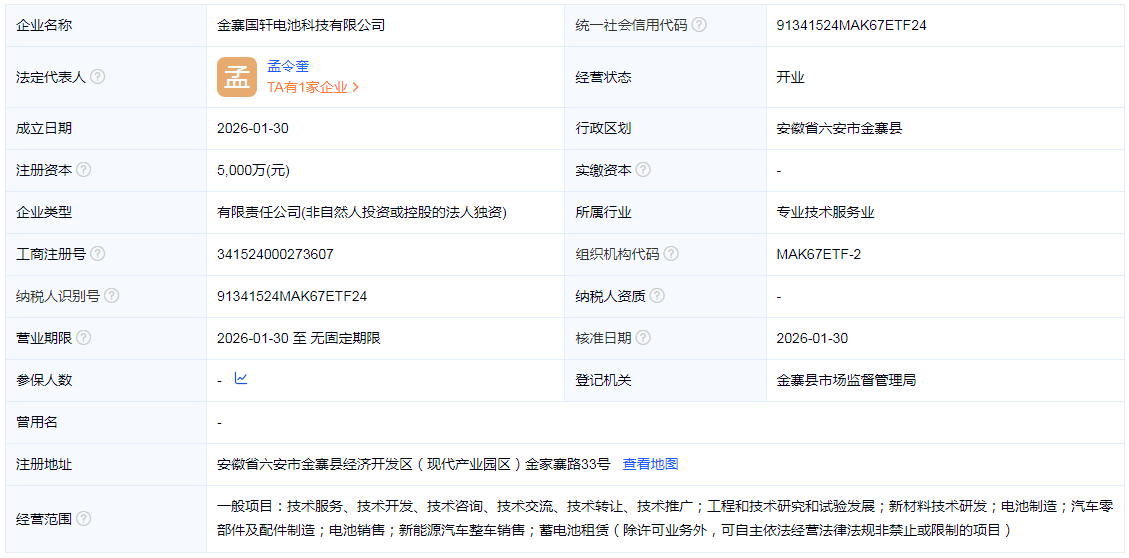Open the 纳税人识别号 help icon
The width and height of the screenshot is (1129, 558).
tap(112, 296)
